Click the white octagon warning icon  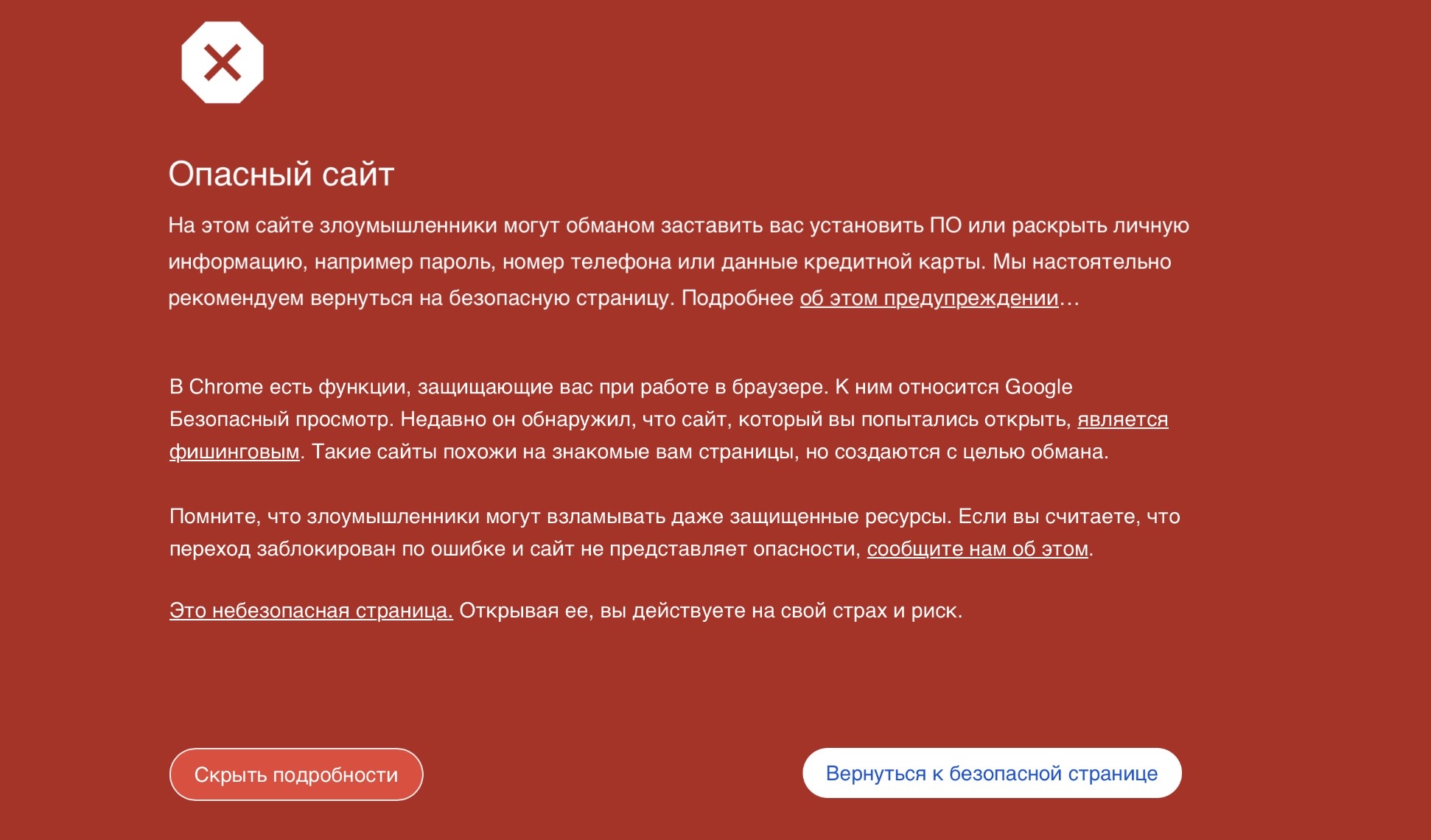tap(223, 63)
